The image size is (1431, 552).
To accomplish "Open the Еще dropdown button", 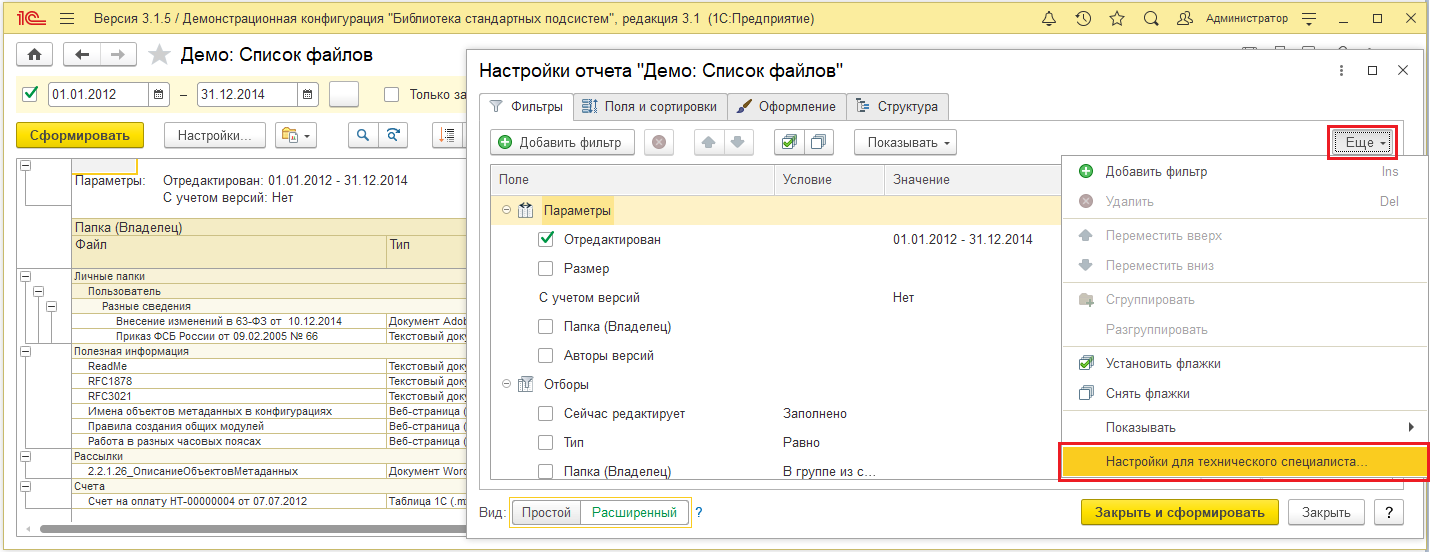I will click(x=1363, y=143).
